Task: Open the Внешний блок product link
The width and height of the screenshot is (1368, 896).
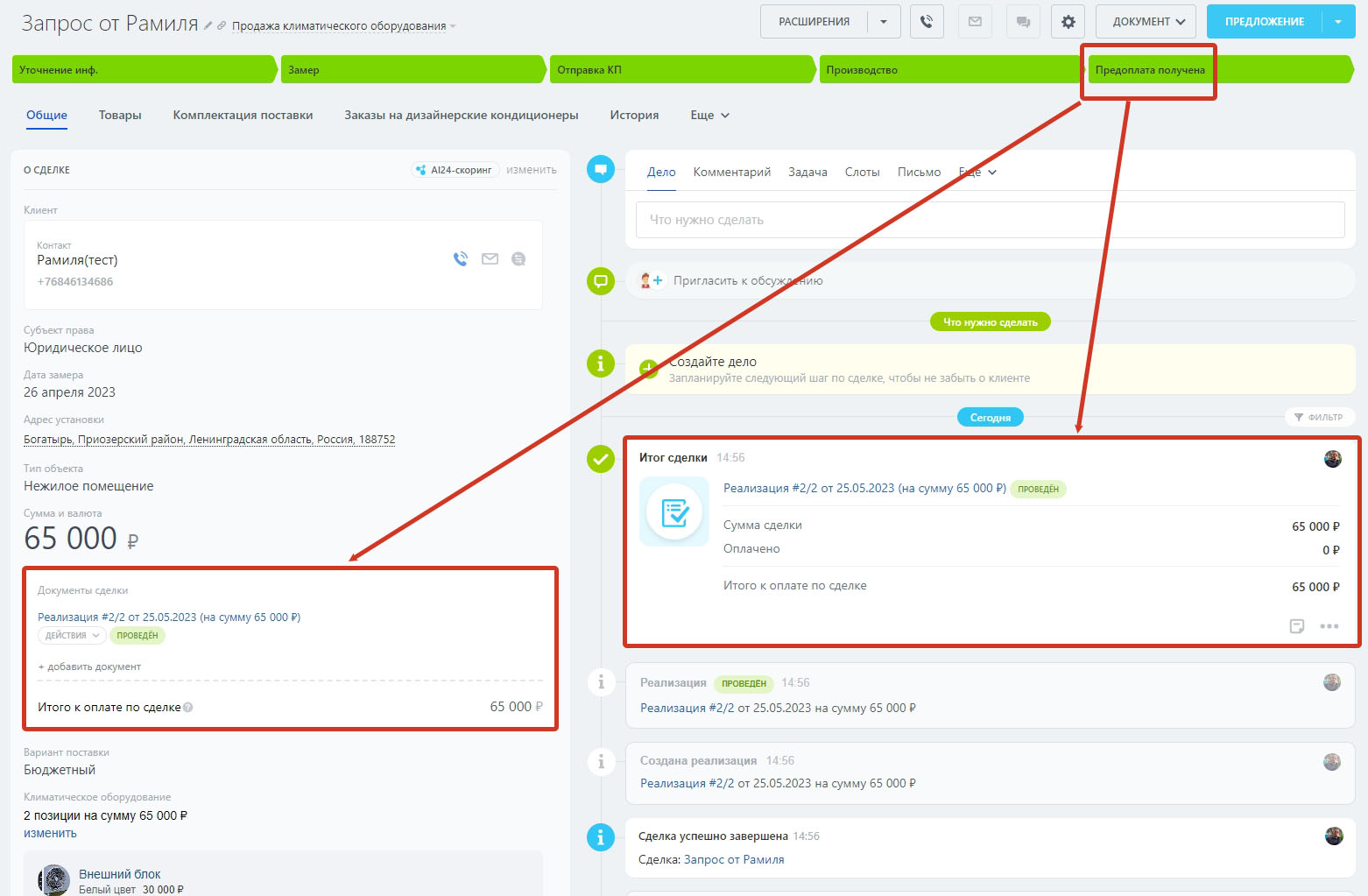Action: 120,874
